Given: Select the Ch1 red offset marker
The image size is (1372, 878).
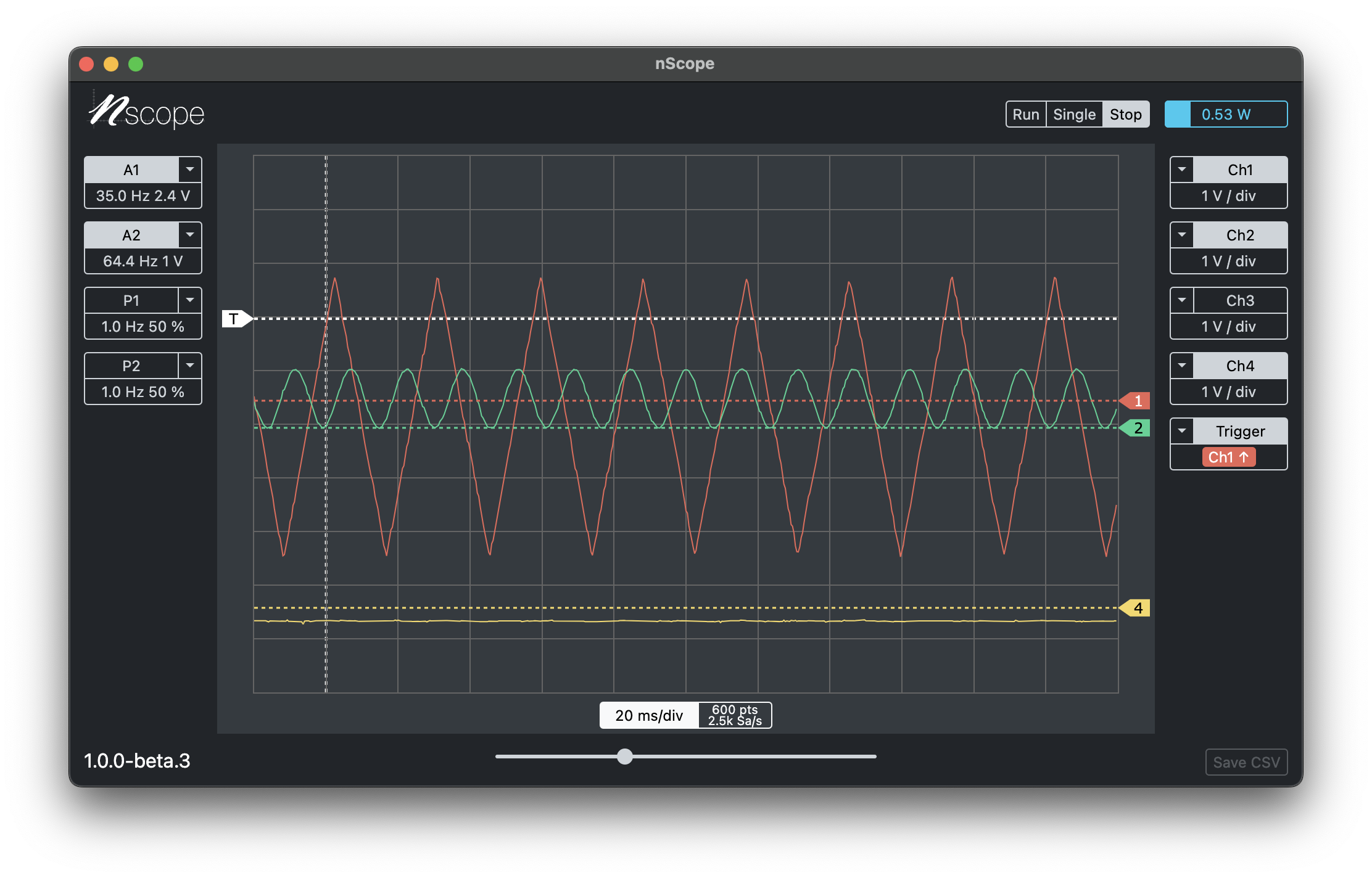Looking at the screenshot, I should coord(1135,401).
